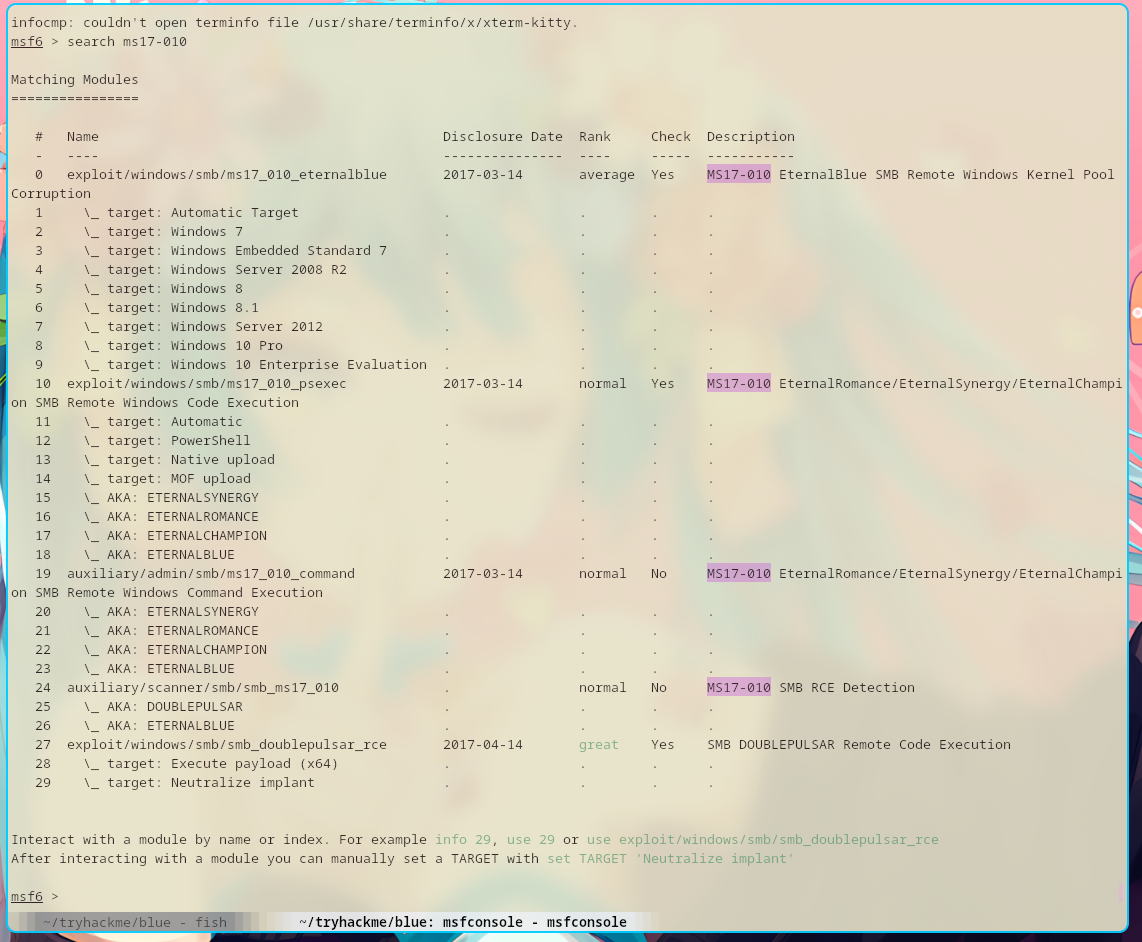Viewport: 1142px width, 942px height.
Task: Click disclosure date 2017-04-14
Action: (x=483, y=745)
